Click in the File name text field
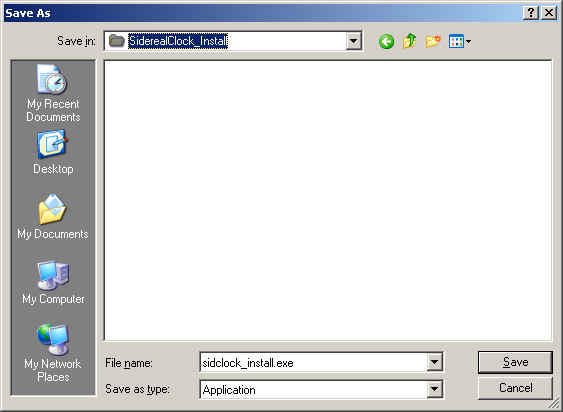 tap(313, 362)
